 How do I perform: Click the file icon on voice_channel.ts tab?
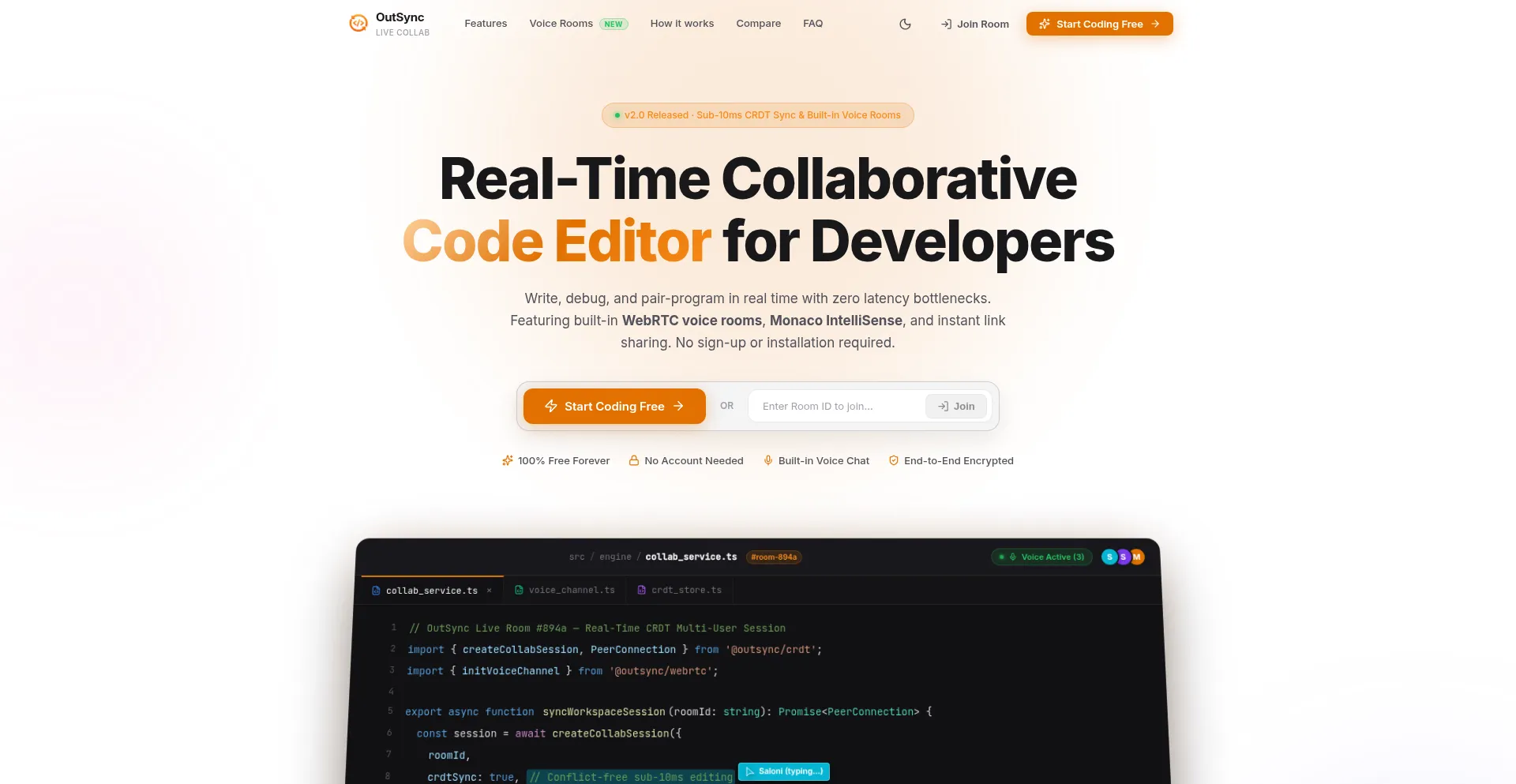(x=519, y=590)
